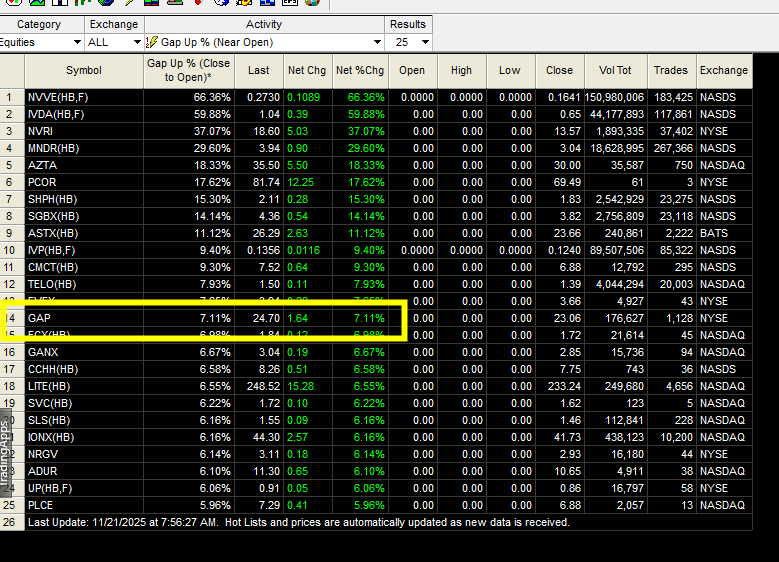This screenshot has width=779, height=562.
Task: Select the IVDA(HB,F) symbol cell
Action: (x=84, y=114)
